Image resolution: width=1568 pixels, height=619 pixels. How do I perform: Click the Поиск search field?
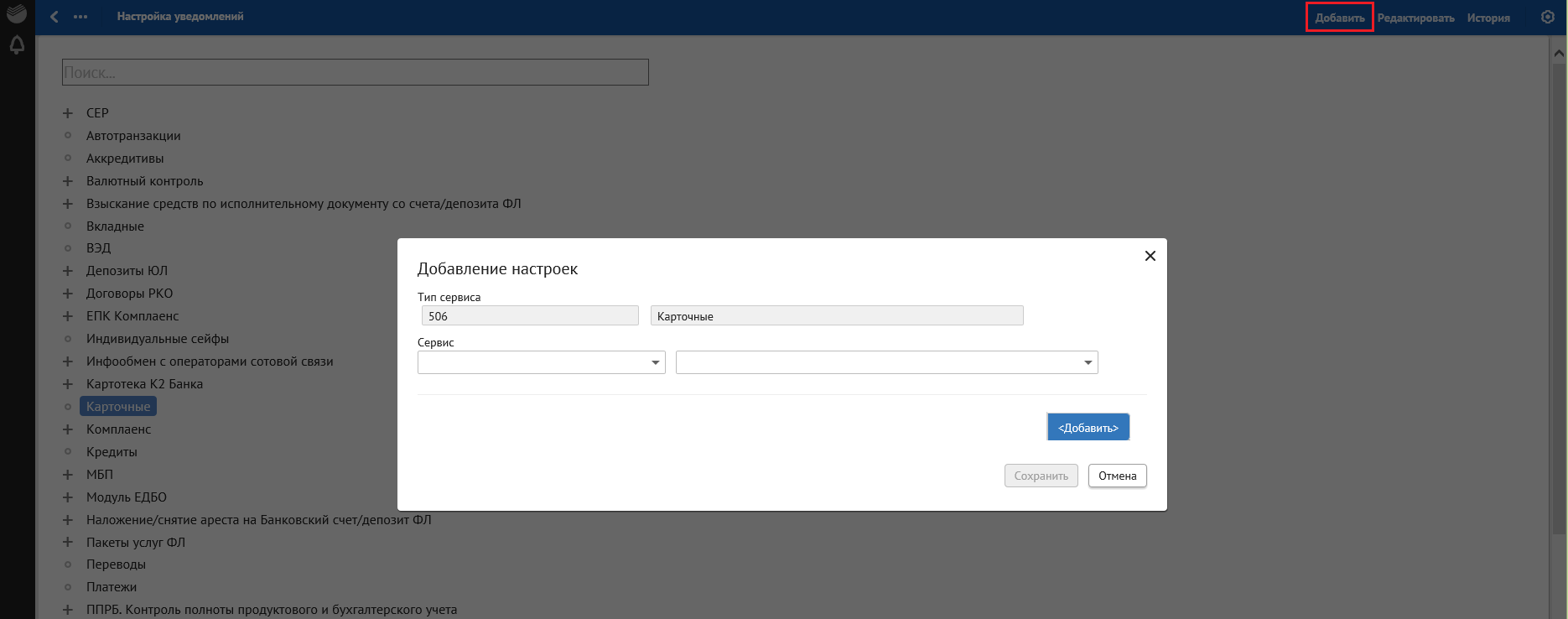pyautogui.click(x=355, y=72)
